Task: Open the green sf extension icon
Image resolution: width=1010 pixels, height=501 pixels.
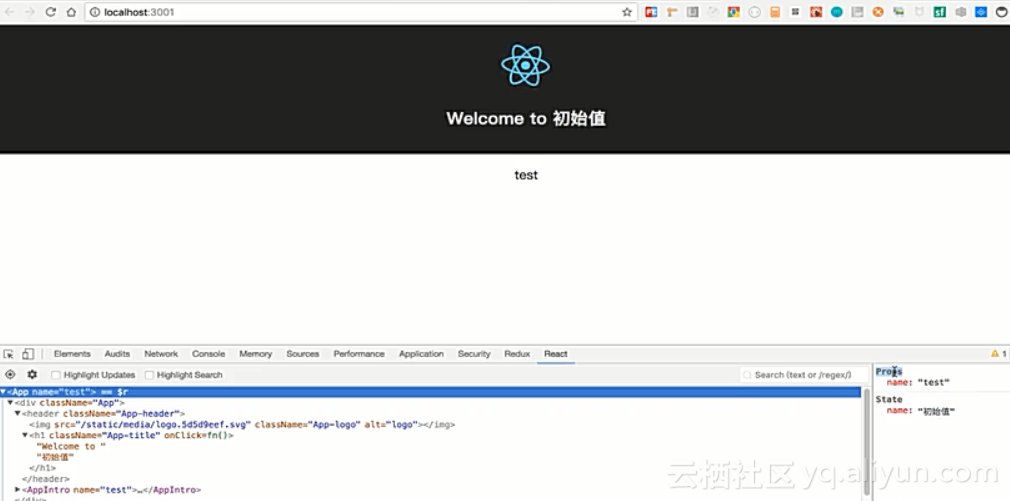Action: click(x=940, y=12)
